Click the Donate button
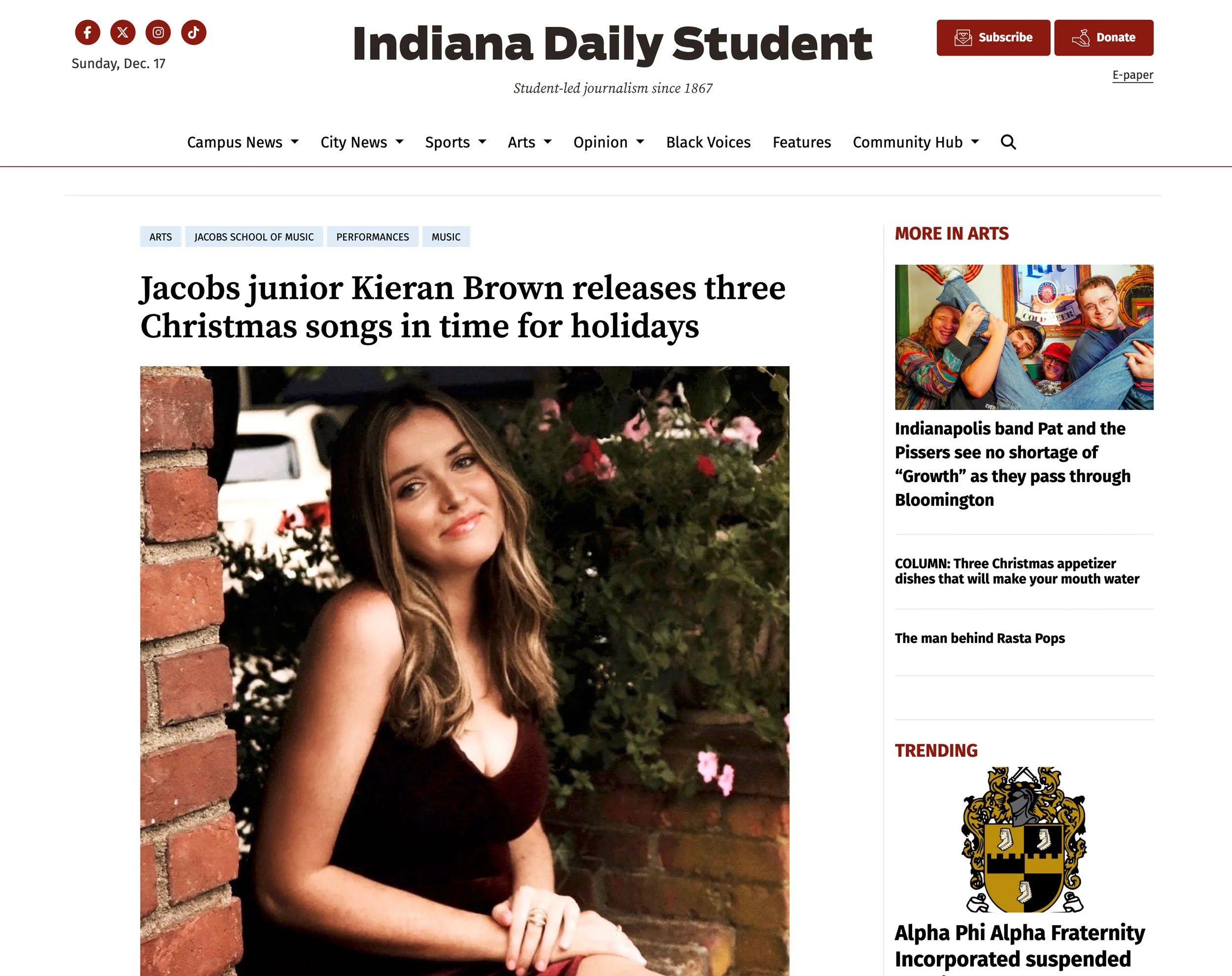Viewport: 1232px width, 976px height. (1103, 38)
